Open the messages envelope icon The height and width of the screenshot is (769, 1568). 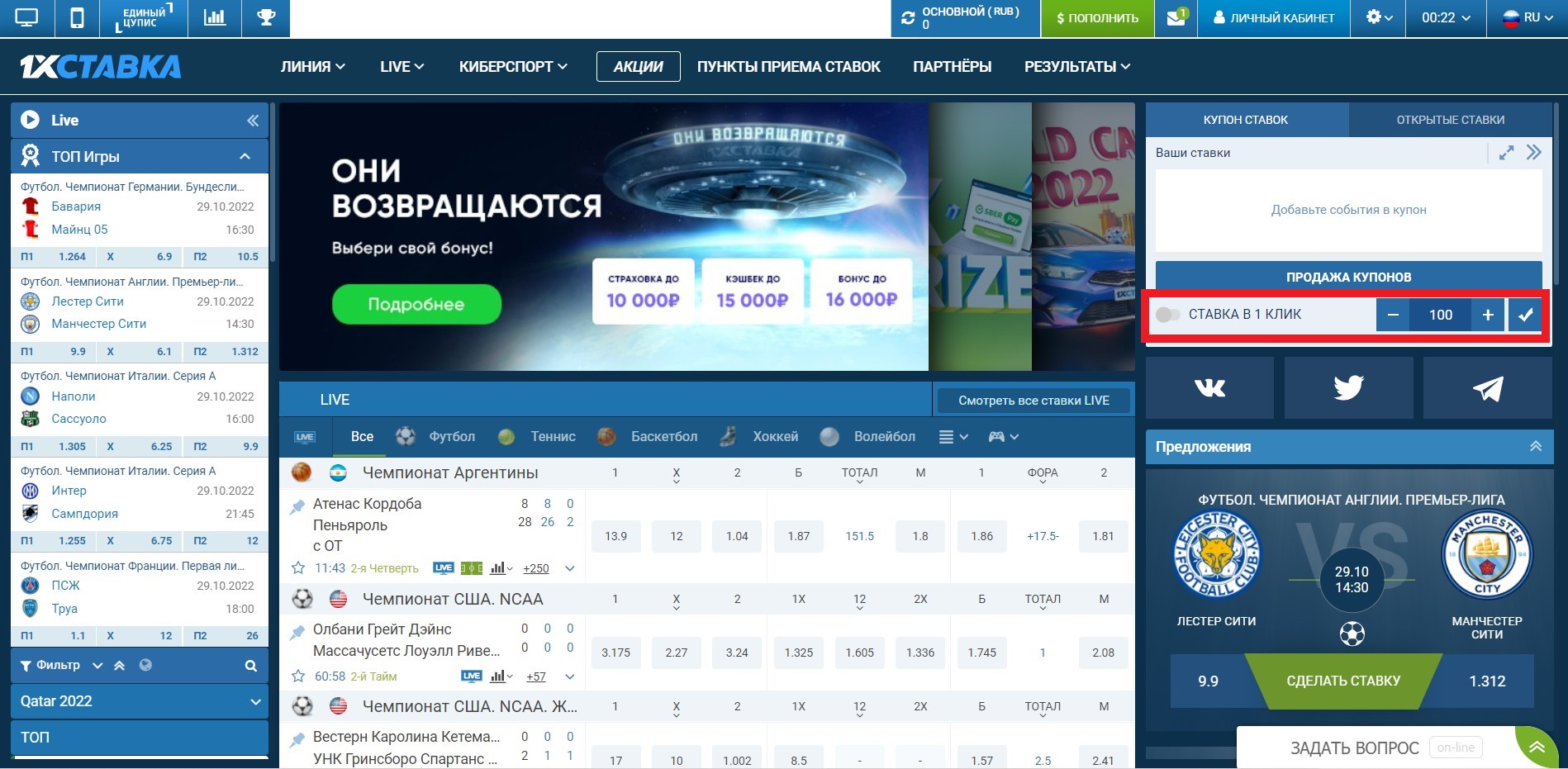(1176, 18)
